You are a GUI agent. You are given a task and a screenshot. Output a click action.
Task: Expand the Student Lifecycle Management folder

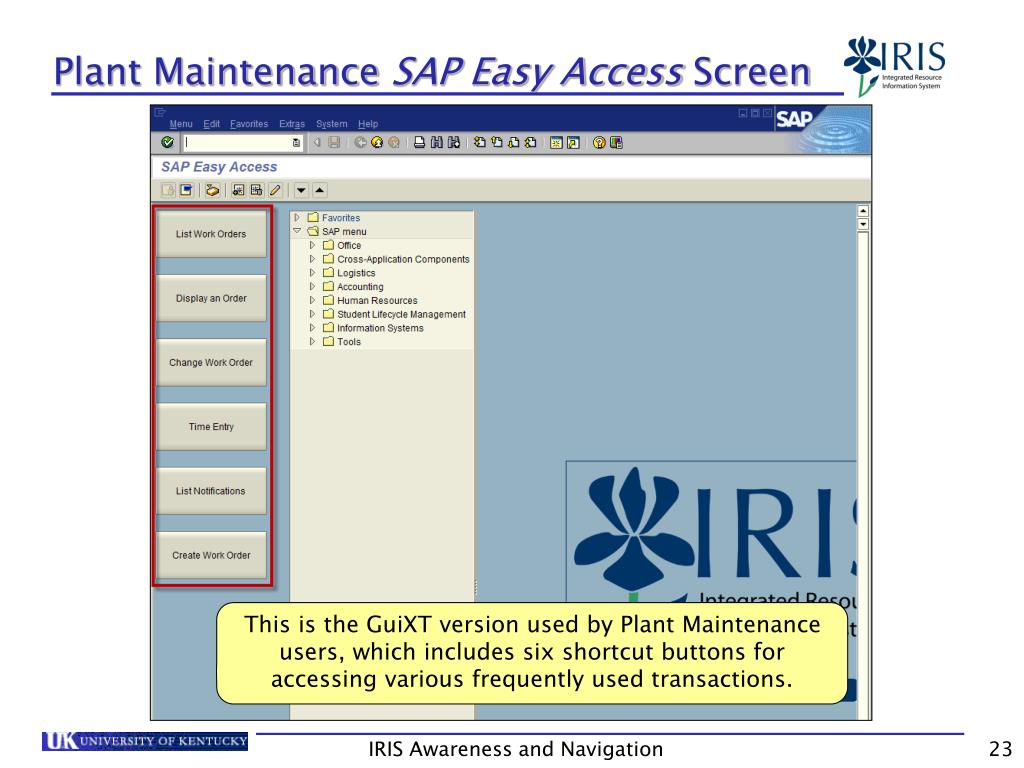[x=312, y=314]
